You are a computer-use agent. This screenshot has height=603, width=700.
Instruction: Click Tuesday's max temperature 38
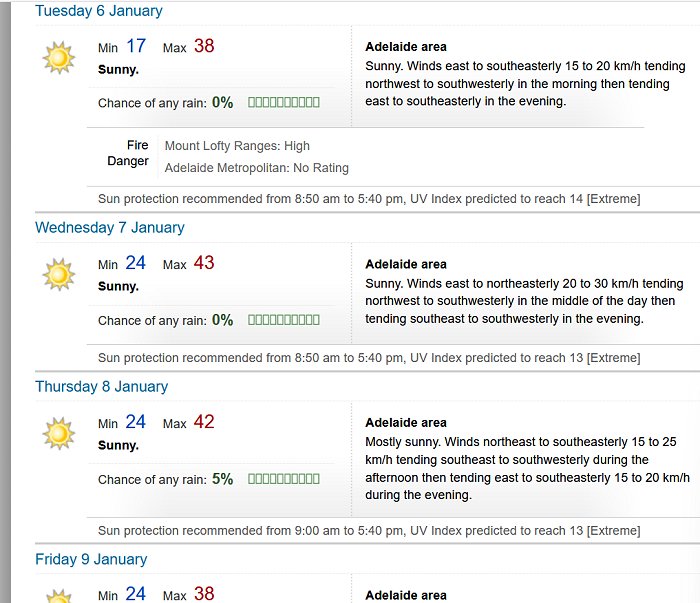click(x=204, y=46)
